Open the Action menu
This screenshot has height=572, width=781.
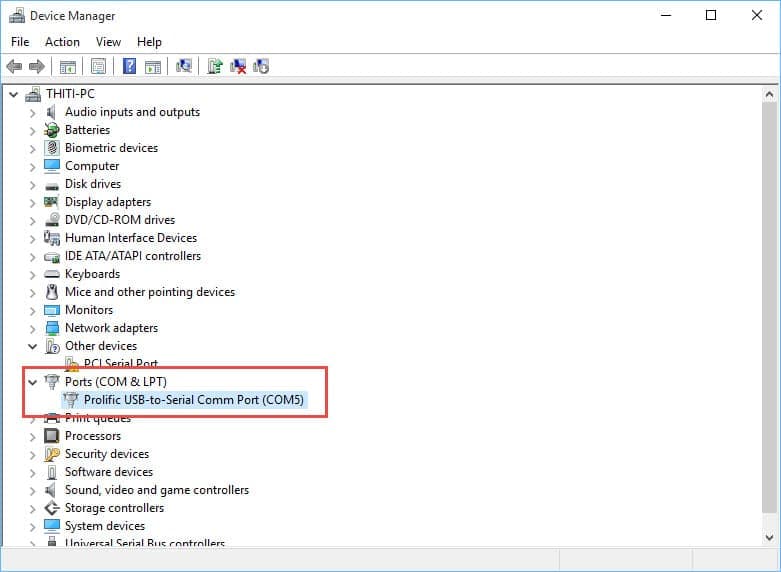point(62,42)
